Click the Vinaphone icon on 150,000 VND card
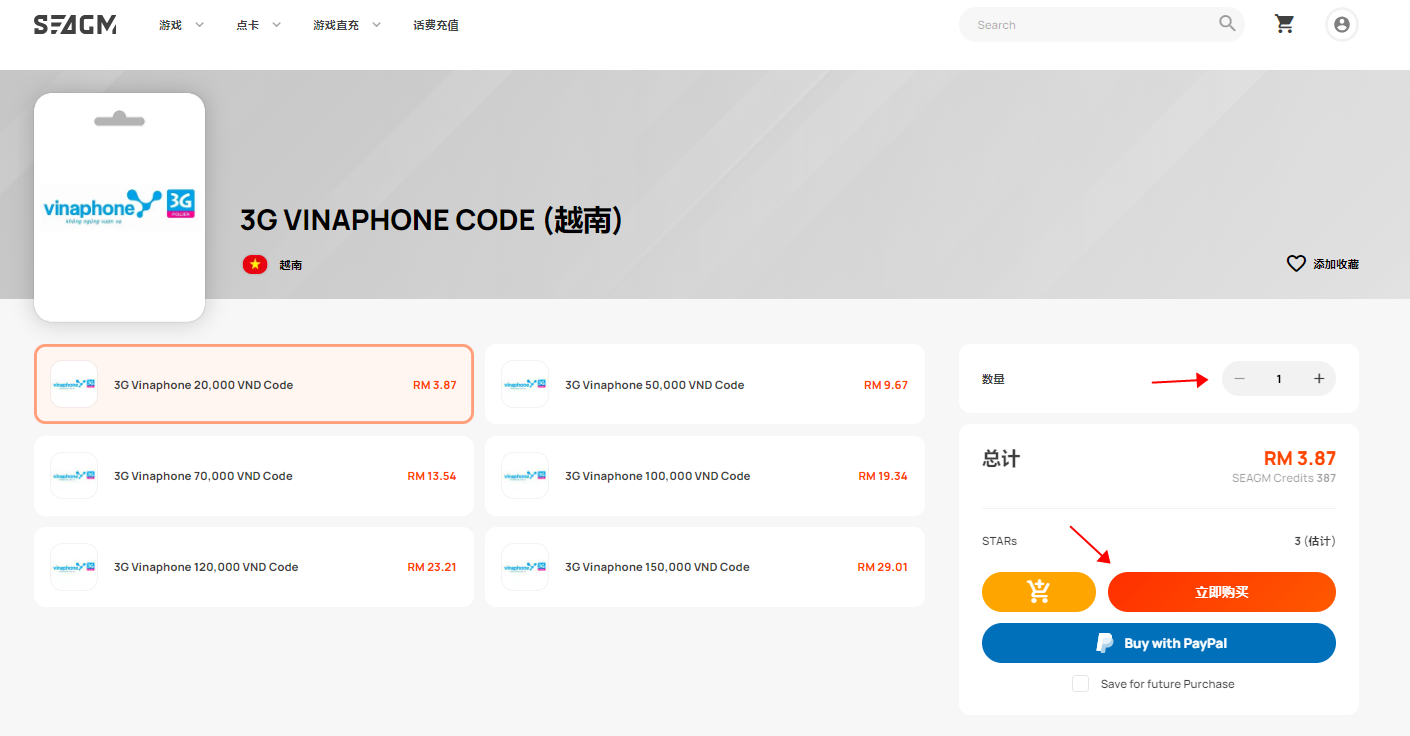Image resolution: width=1410 pixels, height=736 pixels. [525, 567]
